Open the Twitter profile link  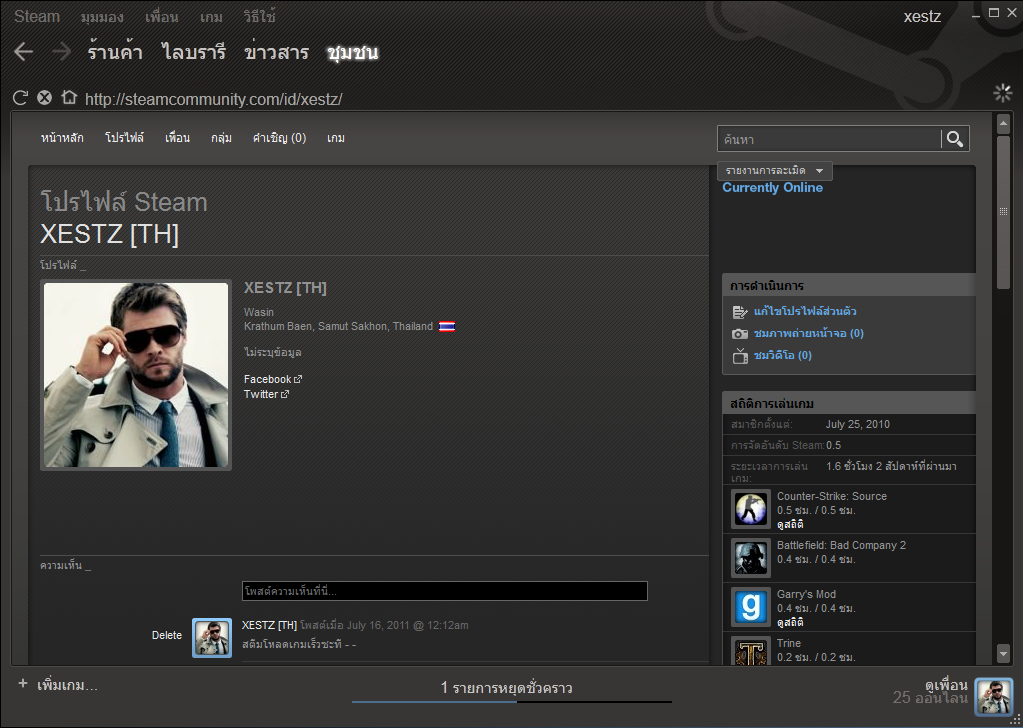coord(261,394)
